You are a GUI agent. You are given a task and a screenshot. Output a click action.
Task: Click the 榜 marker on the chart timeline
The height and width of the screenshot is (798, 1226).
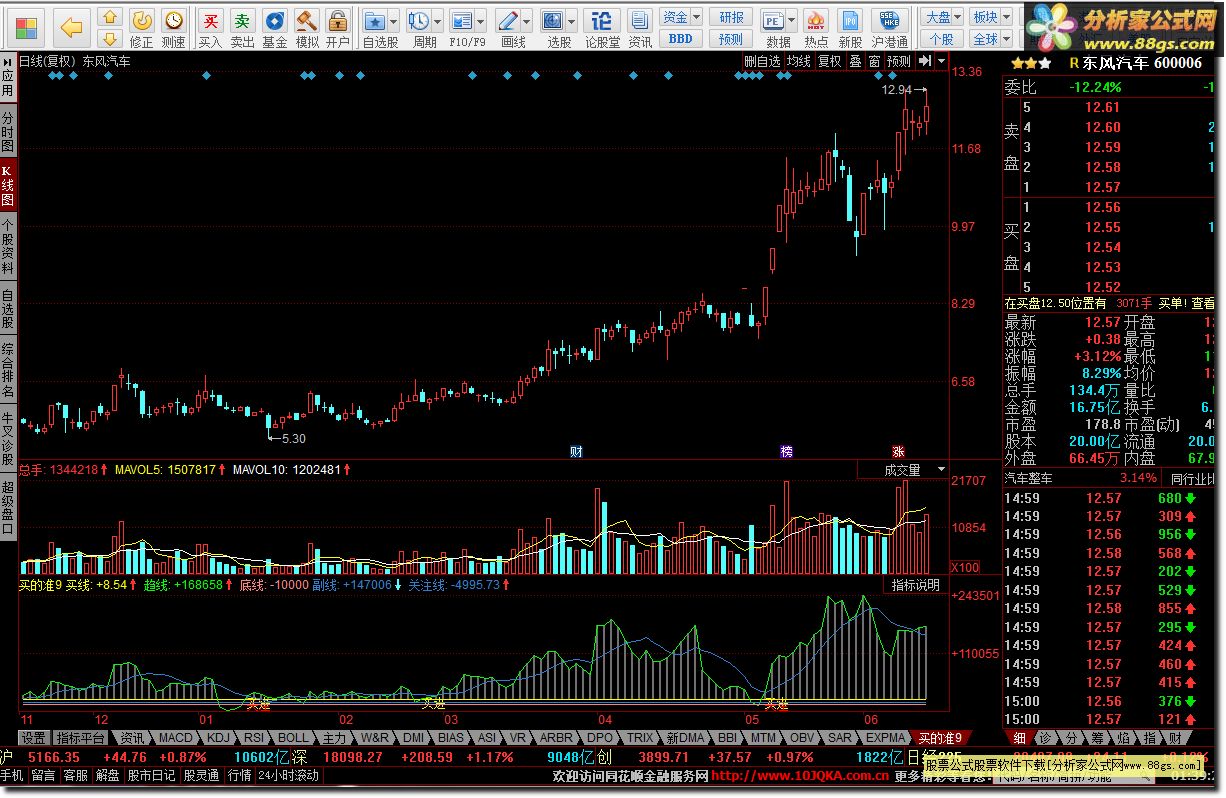[x=786, y=451]
